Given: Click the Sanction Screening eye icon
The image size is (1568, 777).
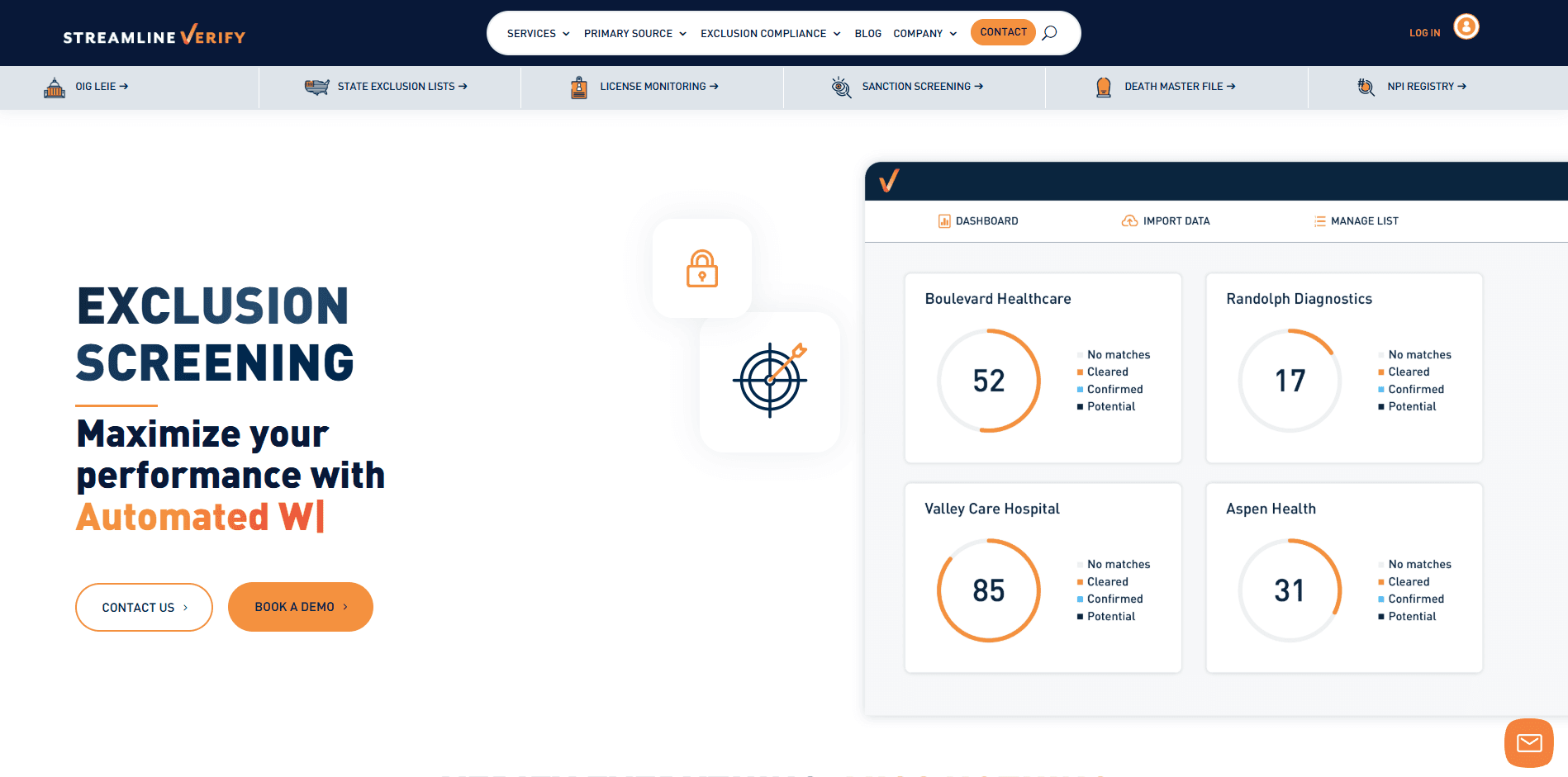Looking at the screenshot, I should [x=841, y=87].
